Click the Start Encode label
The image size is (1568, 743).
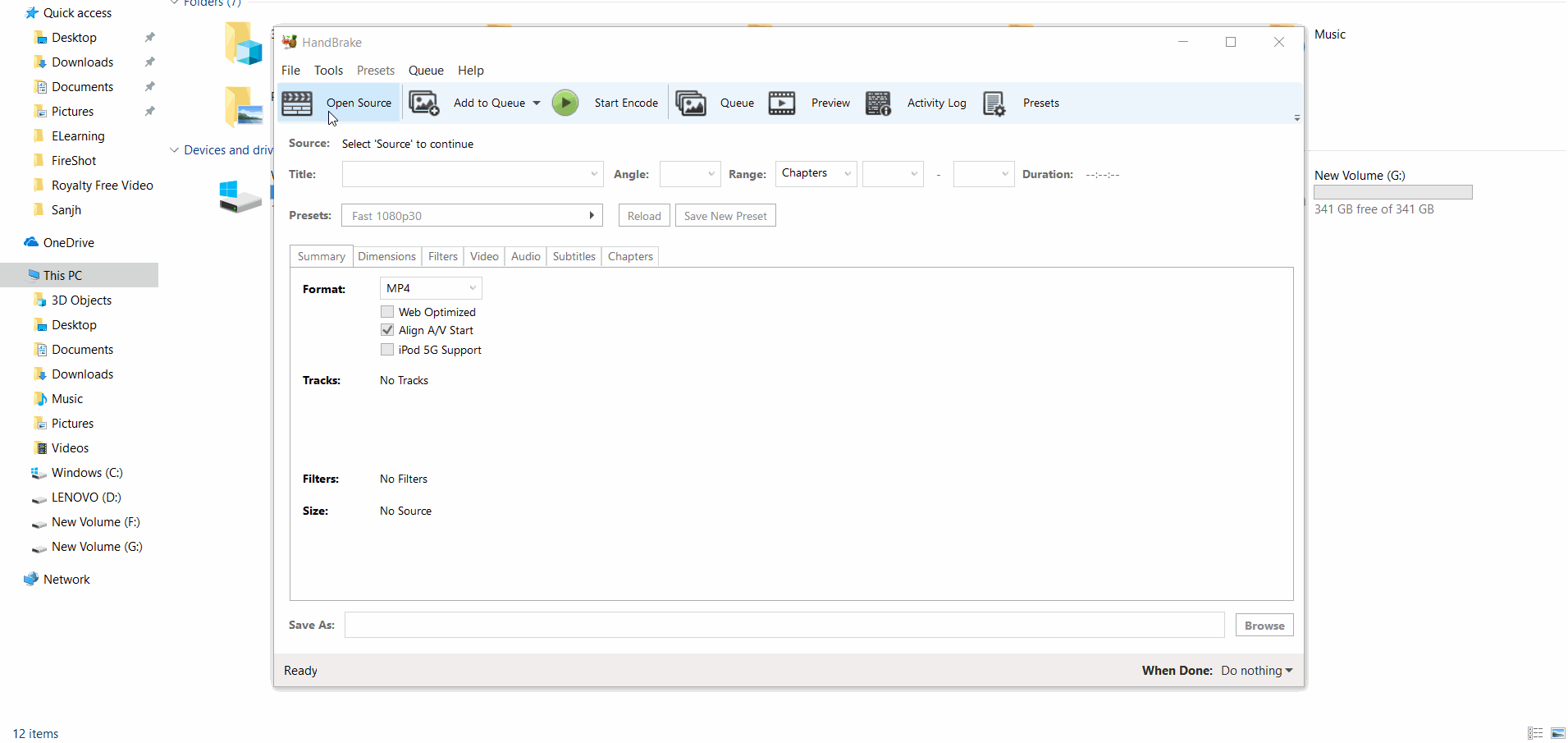(x=626, y=103)
